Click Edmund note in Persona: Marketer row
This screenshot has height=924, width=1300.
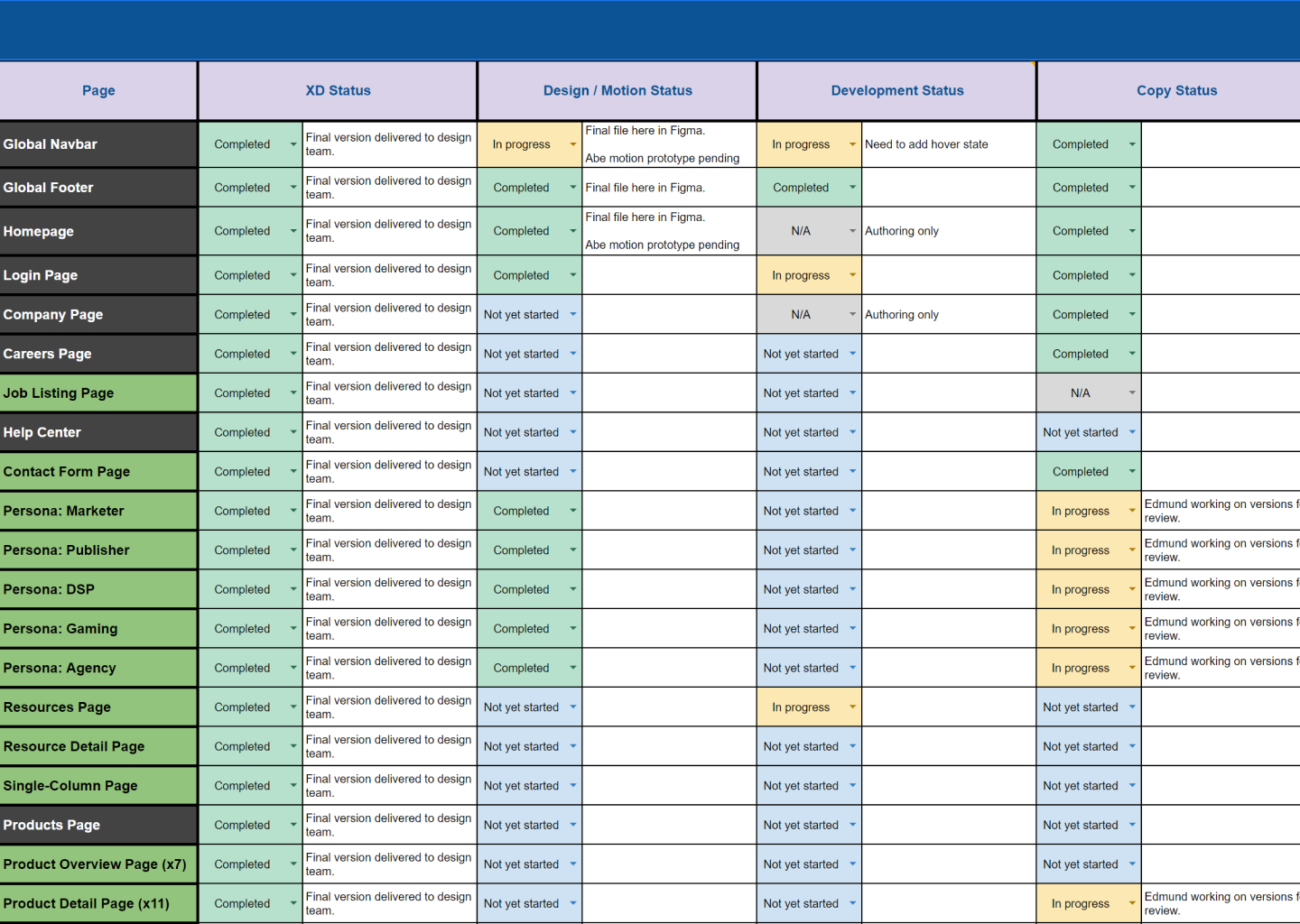[x=1221, y=511]
